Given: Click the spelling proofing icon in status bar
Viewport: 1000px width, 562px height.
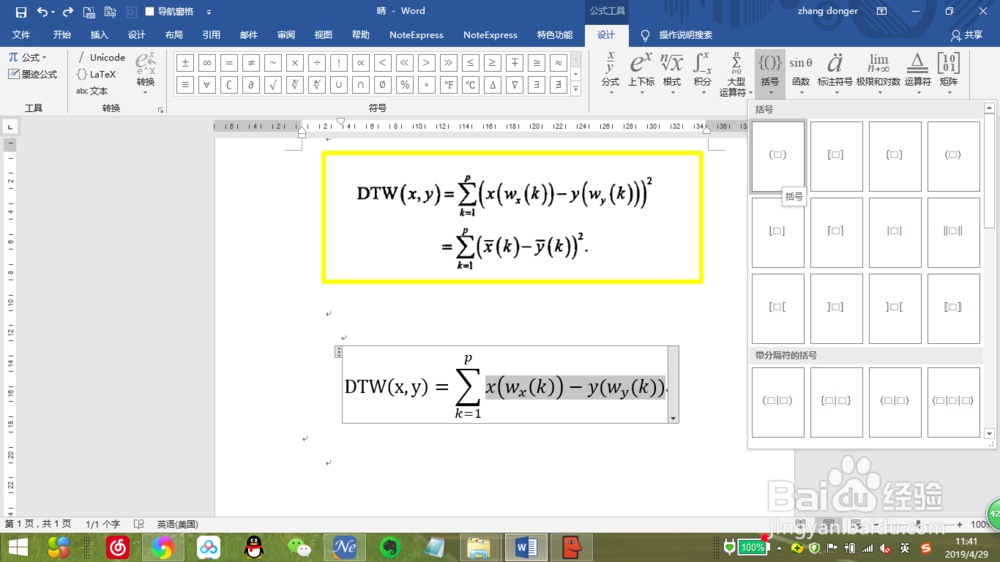Looking at the screenshot, I should [139, 524].
